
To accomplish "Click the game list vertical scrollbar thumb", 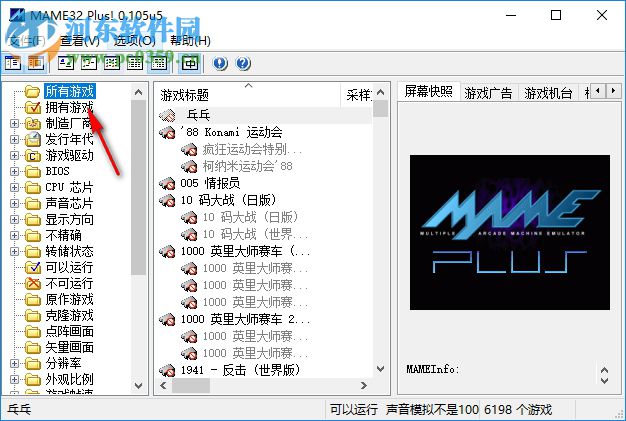I will pos(380,108).
